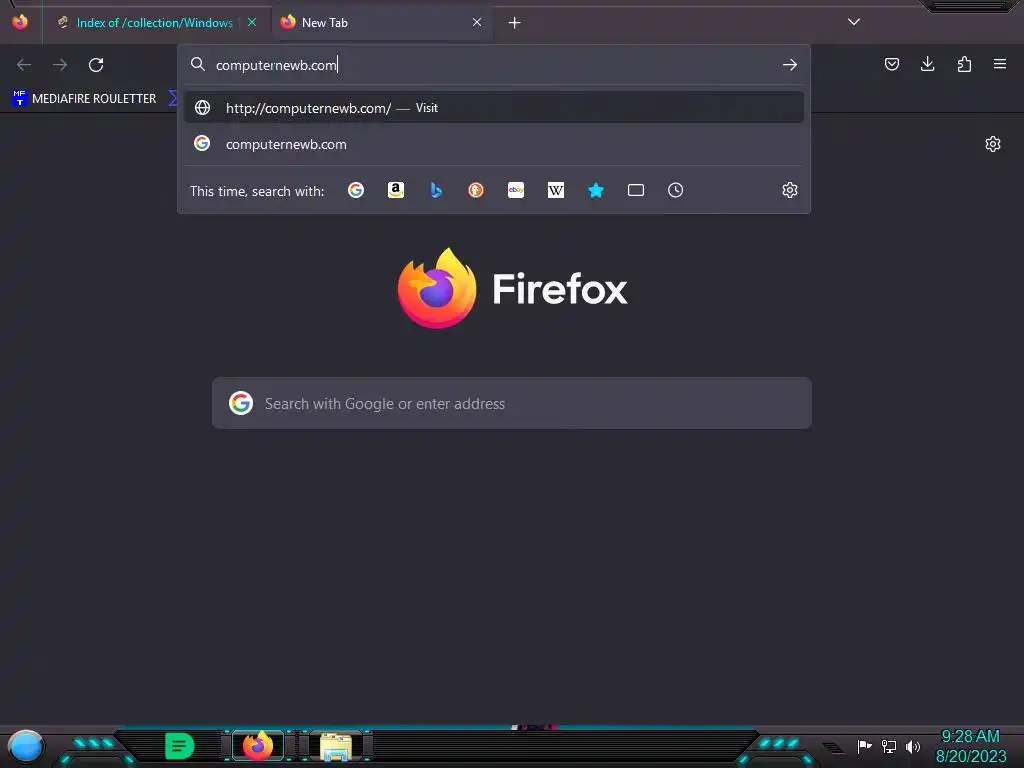Search this time with Bing
The height and width of the screenshot is (768, 1024).
coord(436,190)
